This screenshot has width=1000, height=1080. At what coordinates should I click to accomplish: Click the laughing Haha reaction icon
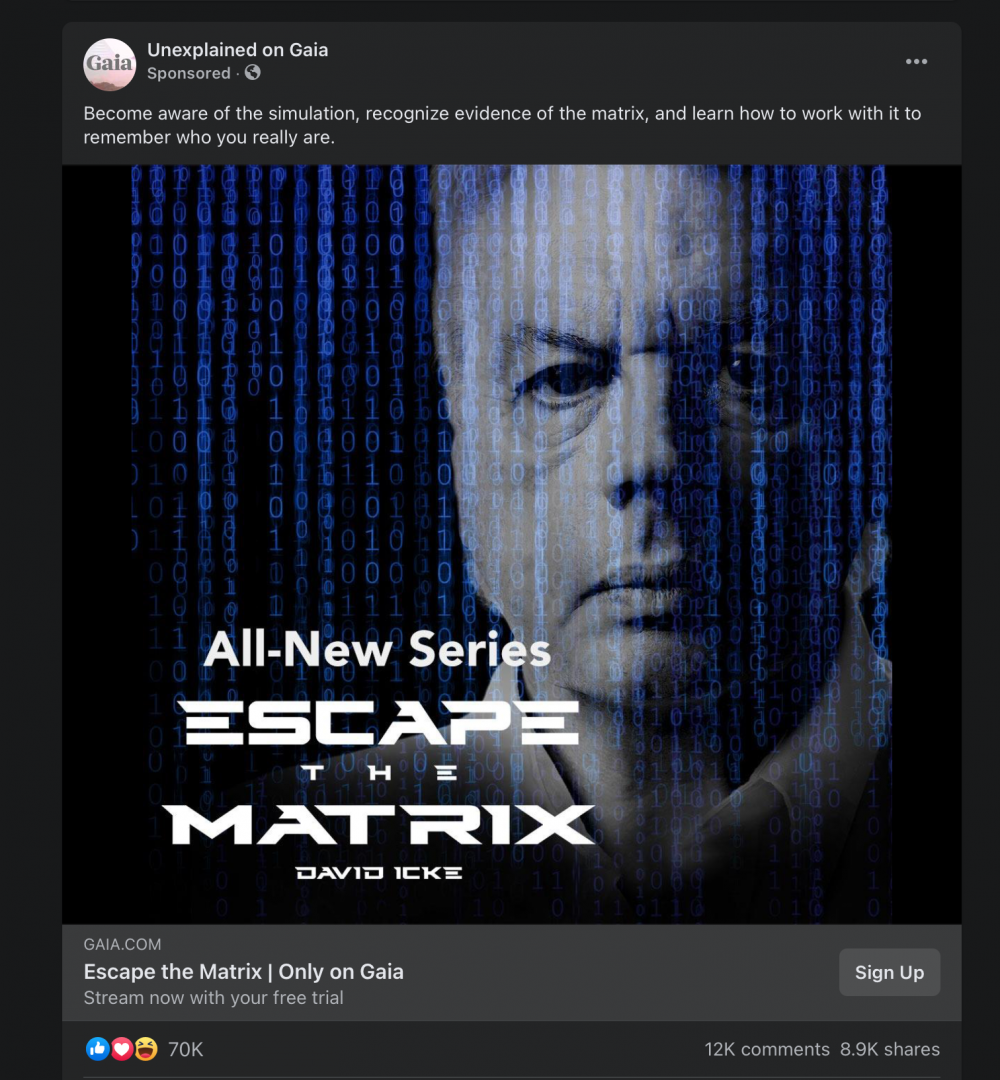point(145,1049)
